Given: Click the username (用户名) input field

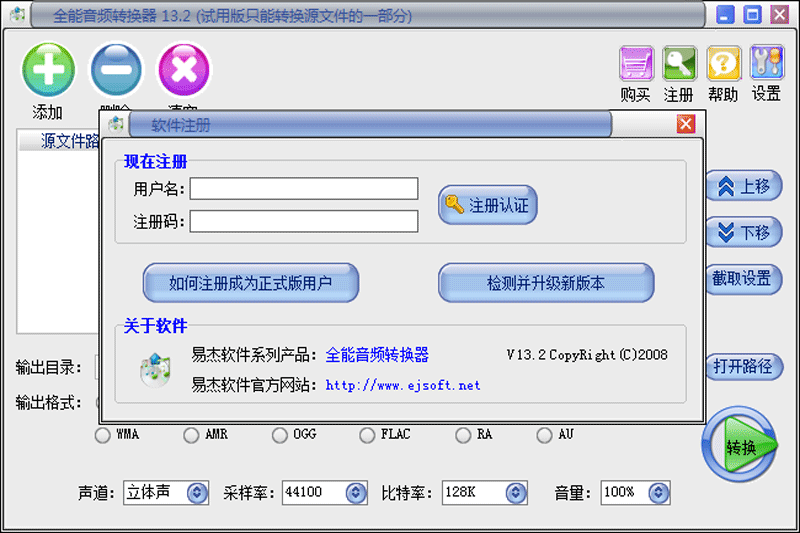Looking at the screenshot, I should (x=304, y=189).
